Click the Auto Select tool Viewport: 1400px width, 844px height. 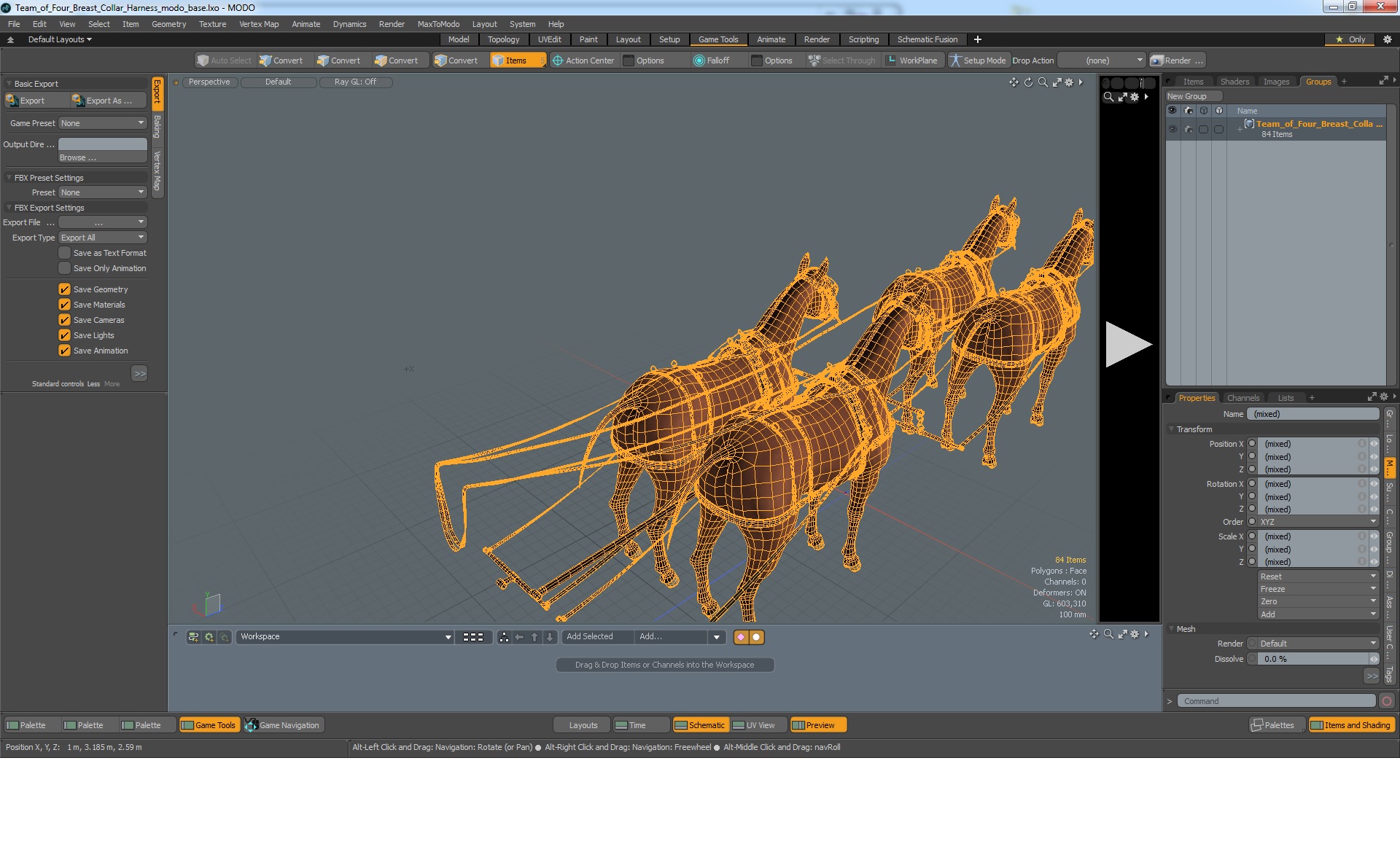coord(224,60)
